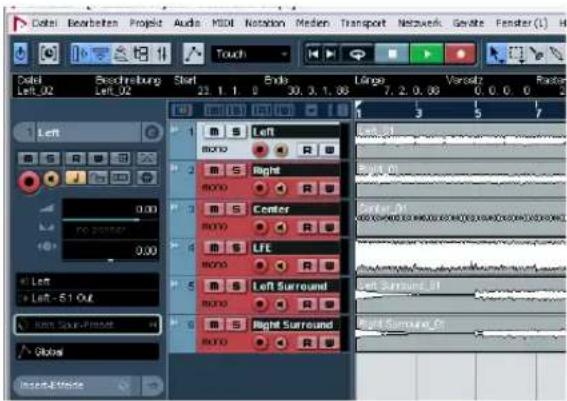This screenshot has height=401, width=567.
Task: Enable Write automation on Left track
Action: [x=329, y=150]
